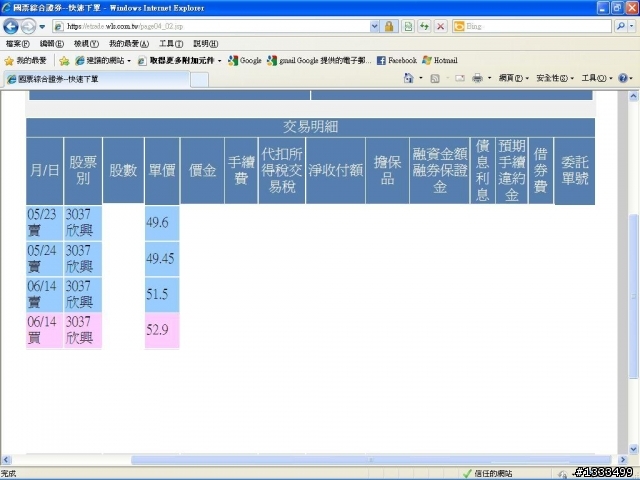Open the search provider dropdown arrow
The image size is (640, 480).
pos(632,27)
